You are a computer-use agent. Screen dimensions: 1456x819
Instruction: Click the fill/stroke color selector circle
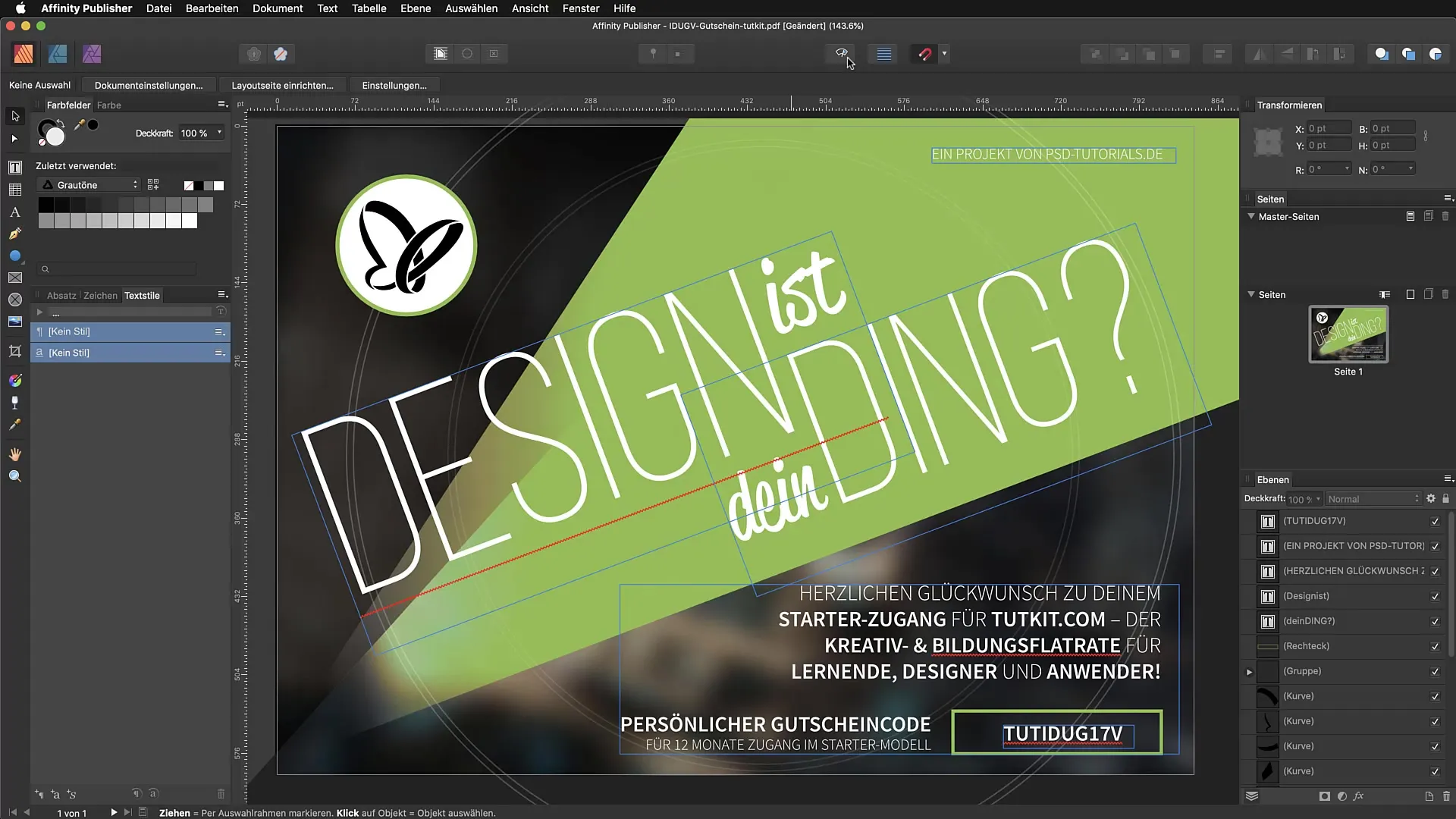(x=52, y=133)
